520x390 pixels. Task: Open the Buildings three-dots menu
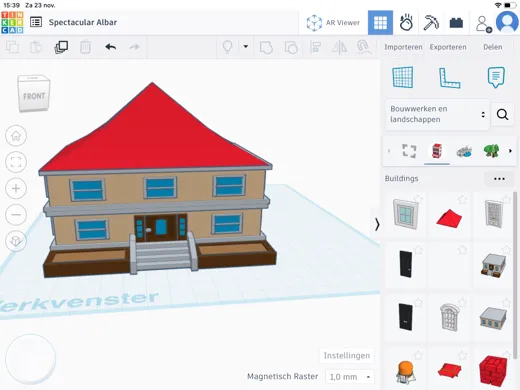(499, 179)
